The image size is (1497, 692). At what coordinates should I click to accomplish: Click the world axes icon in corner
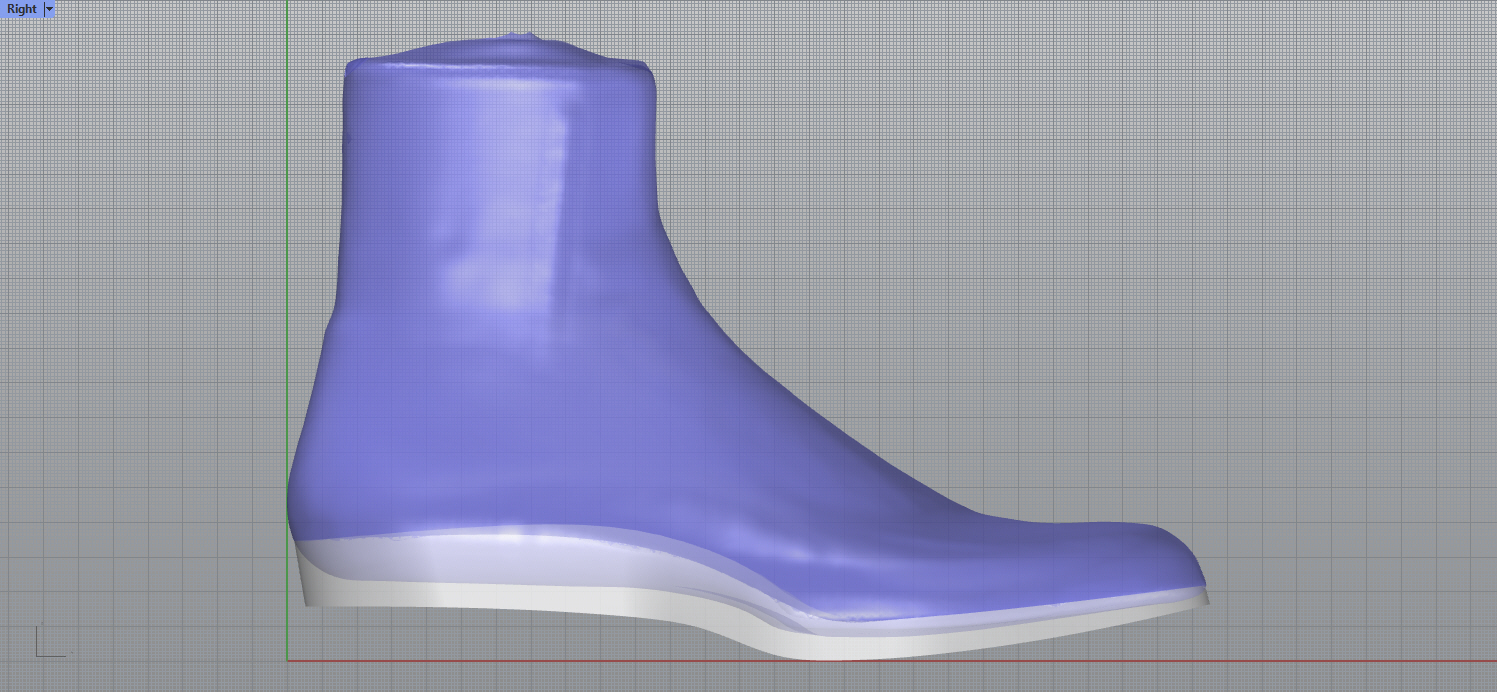[x=47, y=644]
